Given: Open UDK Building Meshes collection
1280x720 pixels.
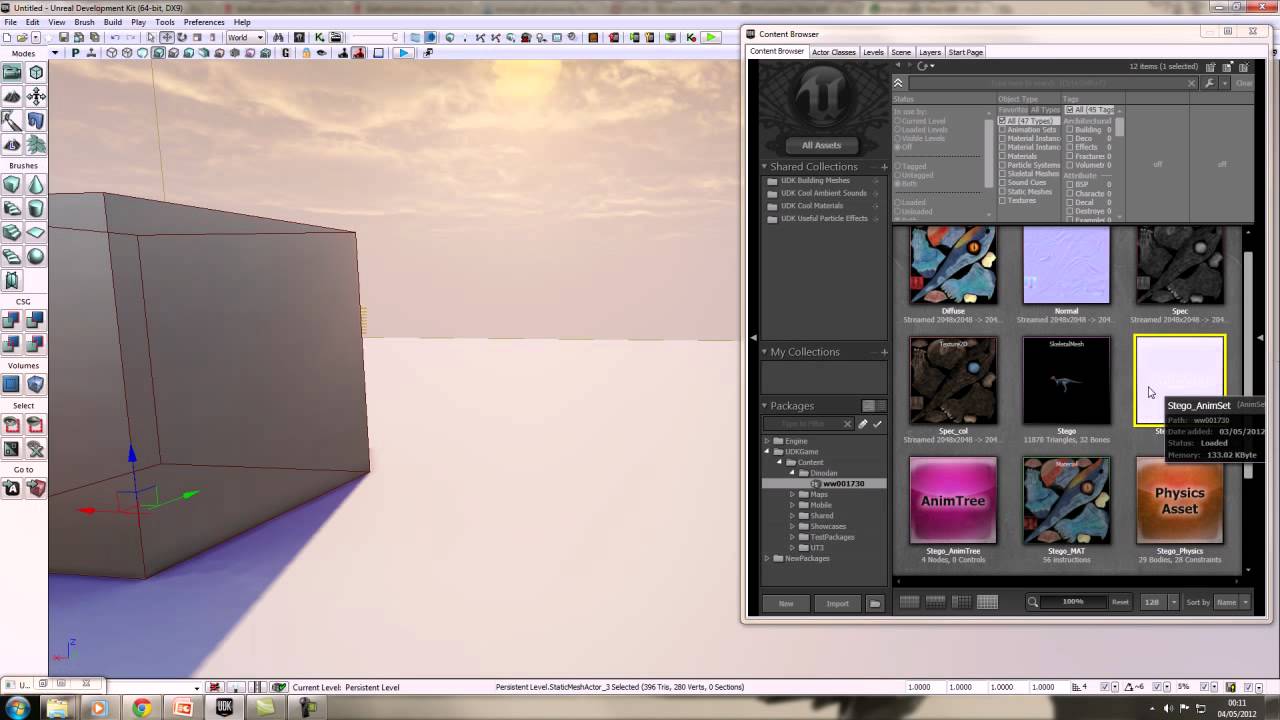Looking at the screenshot, I should 815,181.
